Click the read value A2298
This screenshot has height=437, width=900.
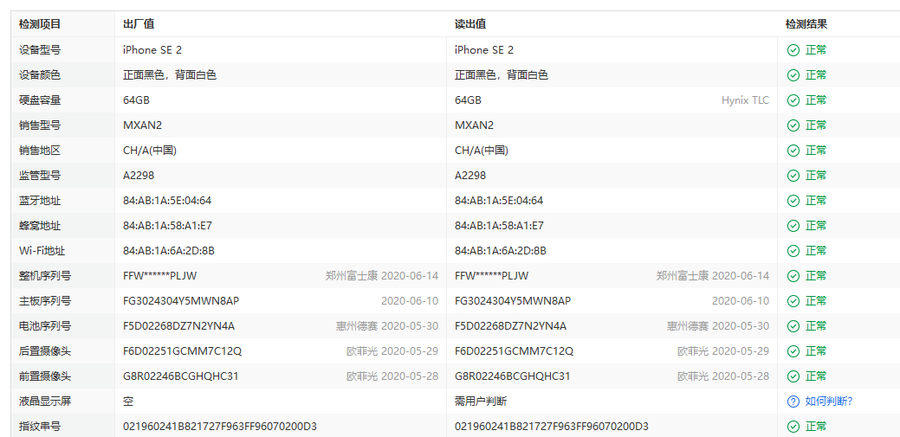[470, 175]
